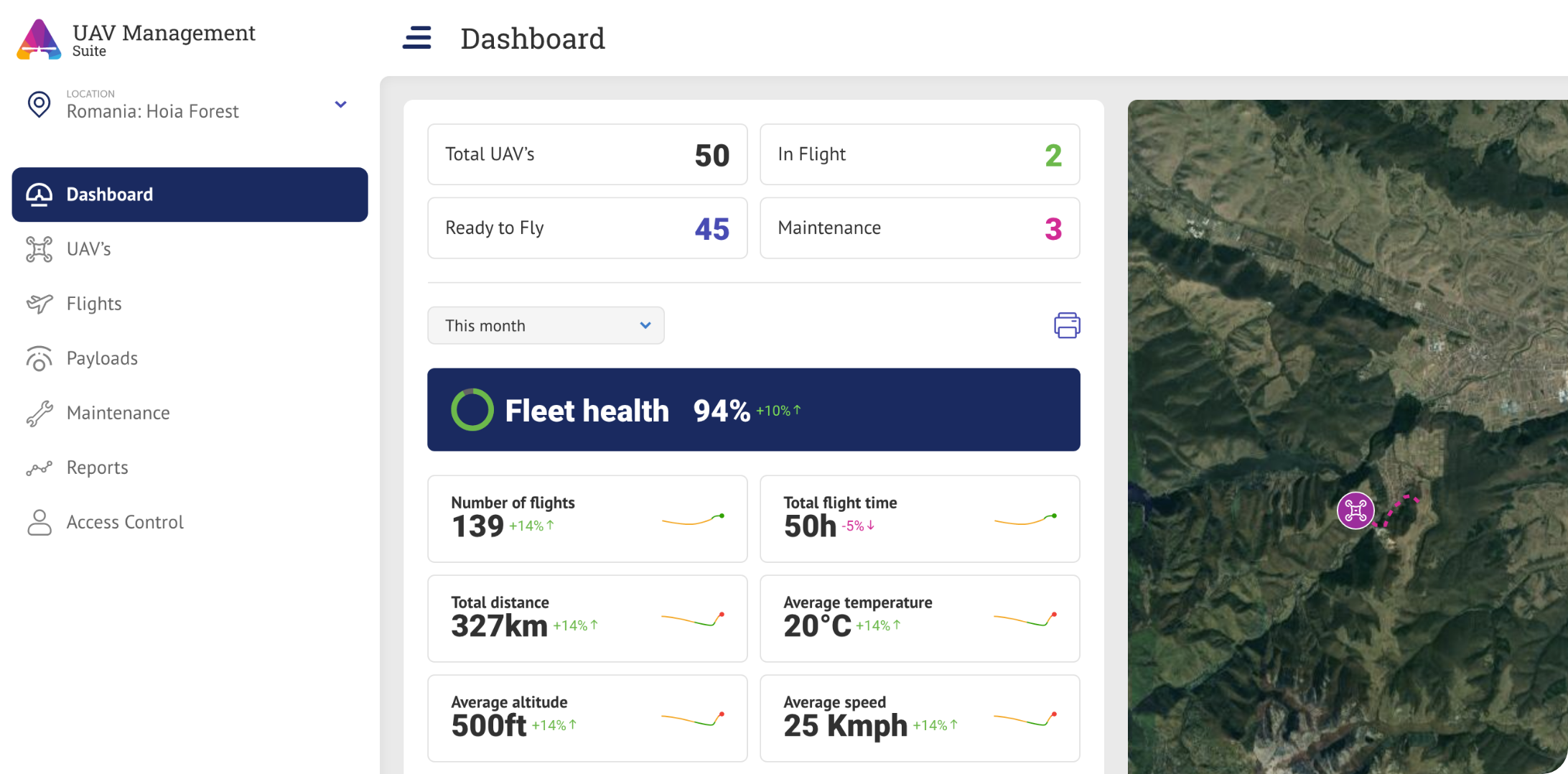Select the UAV's icon in the sidebar
This screenshot has width=1568, height=774.
(x=39, y=249)
